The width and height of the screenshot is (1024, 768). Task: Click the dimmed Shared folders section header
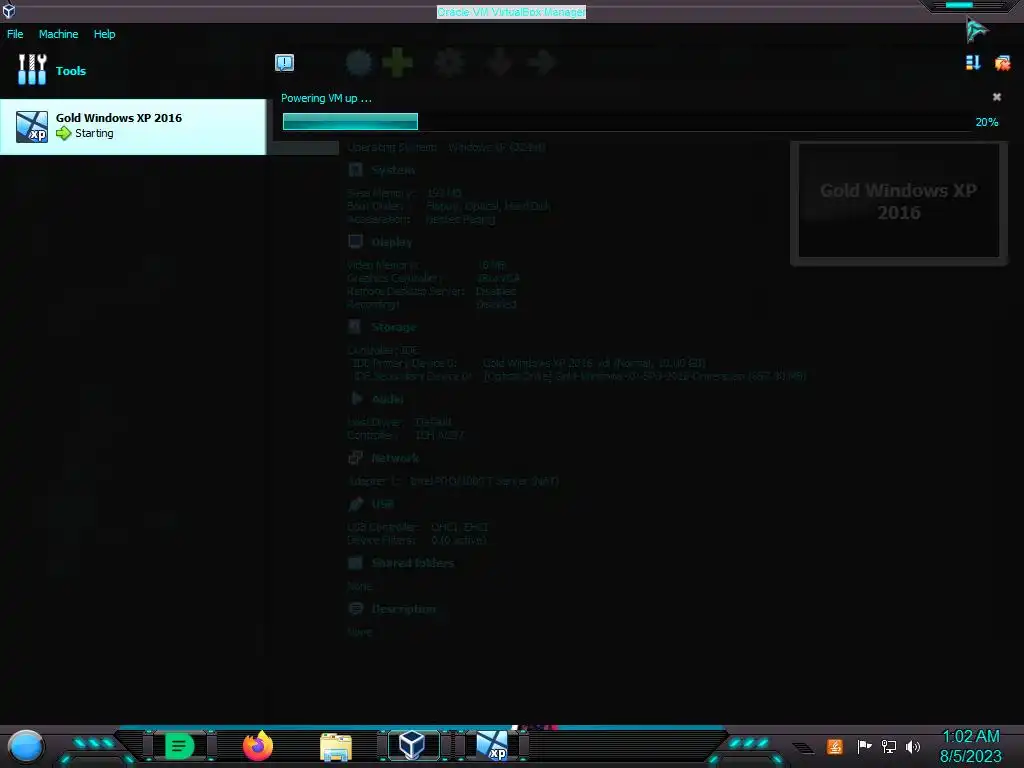pos(412,563)
